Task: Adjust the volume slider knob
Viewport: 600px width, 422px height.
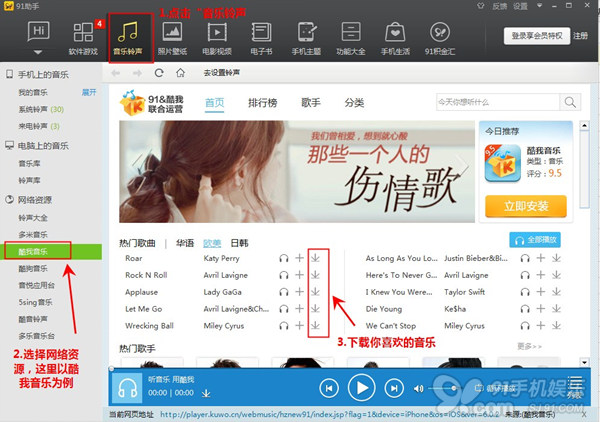Action: point(453,388)
